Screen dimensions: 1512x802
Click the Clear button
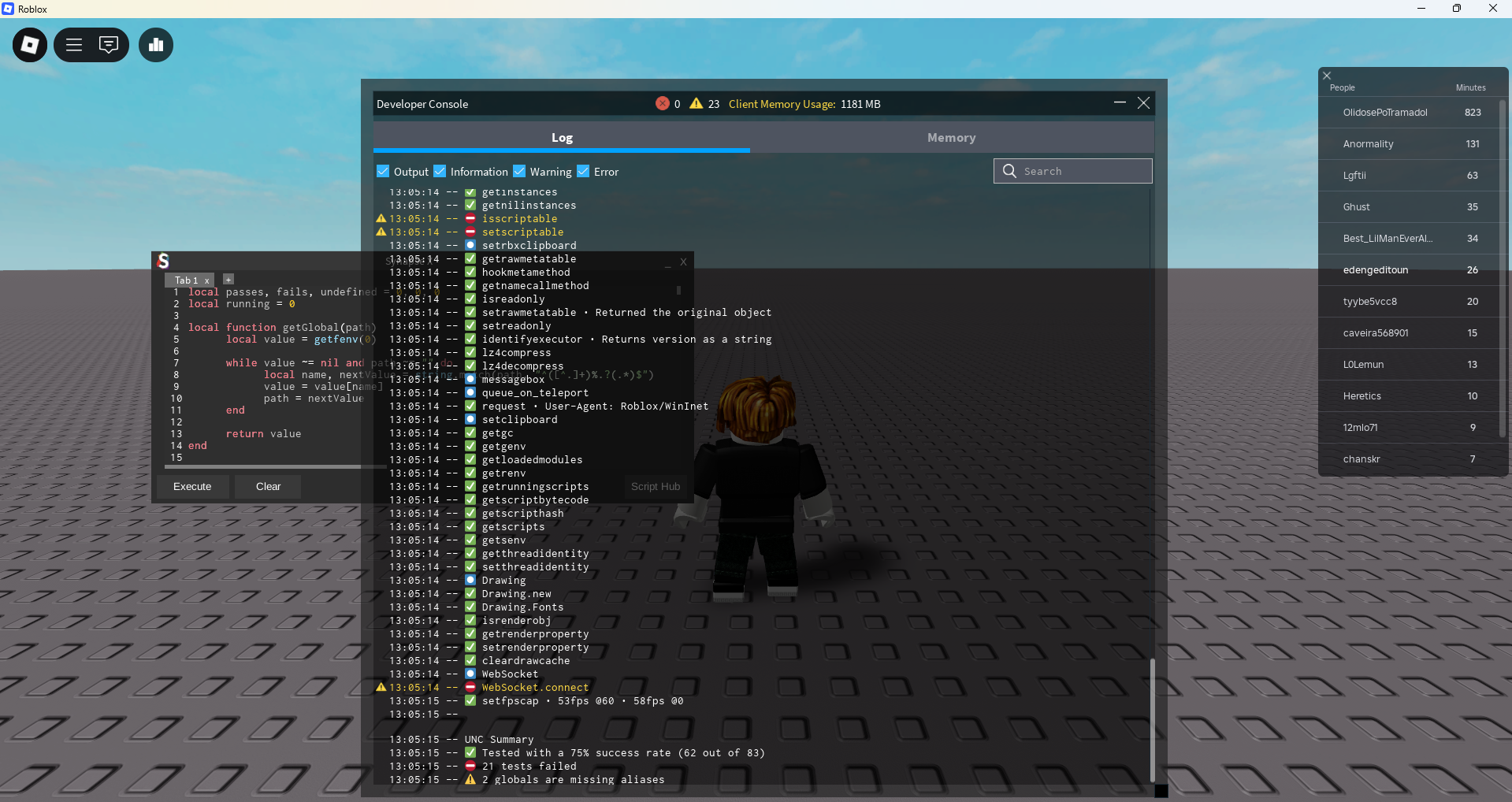(x=268, y=486)
